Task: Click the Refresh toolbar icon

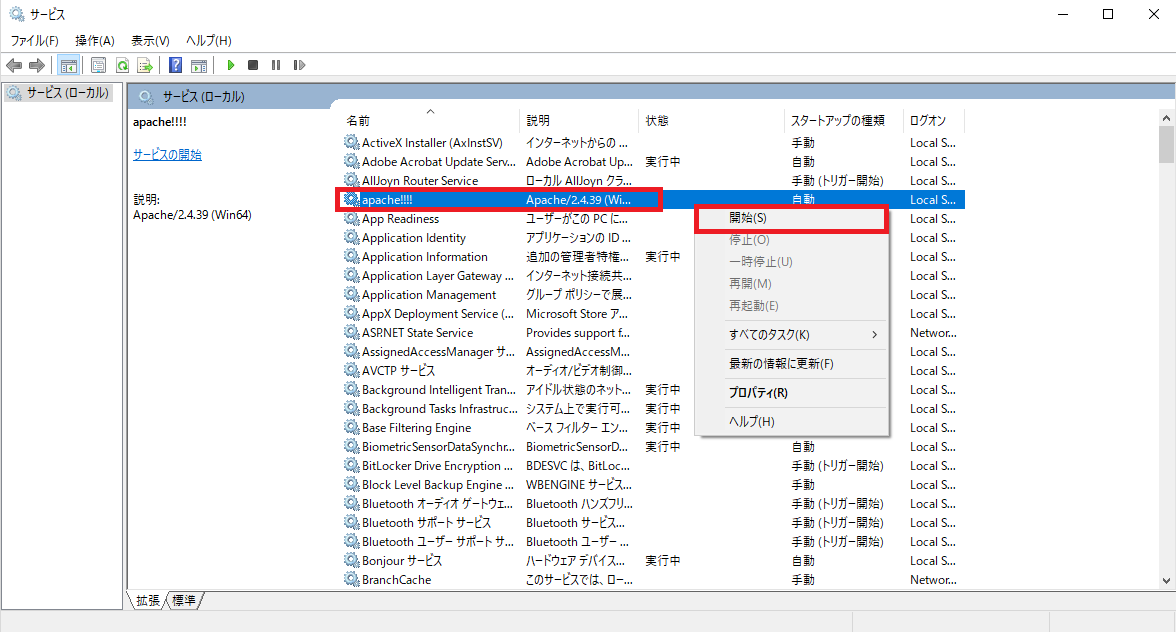Action: click(122, 65)
